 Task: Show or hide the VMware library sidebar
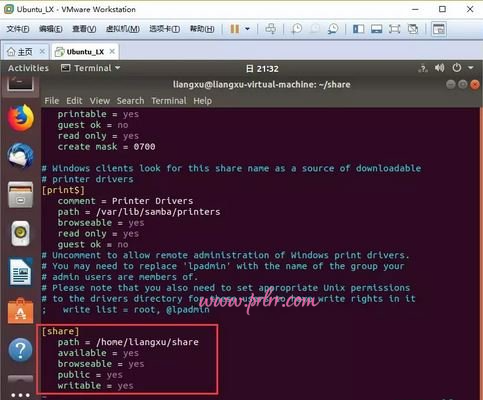358,29
